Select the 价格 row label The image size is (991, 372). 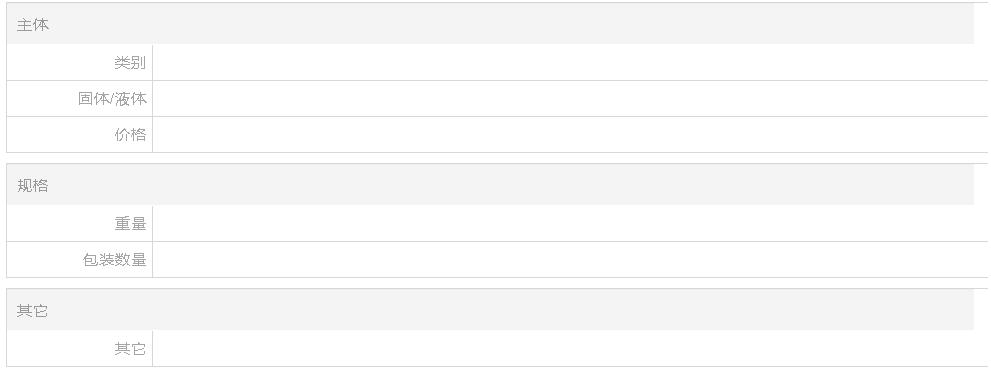pyautogui.click(x=130, y=135)
